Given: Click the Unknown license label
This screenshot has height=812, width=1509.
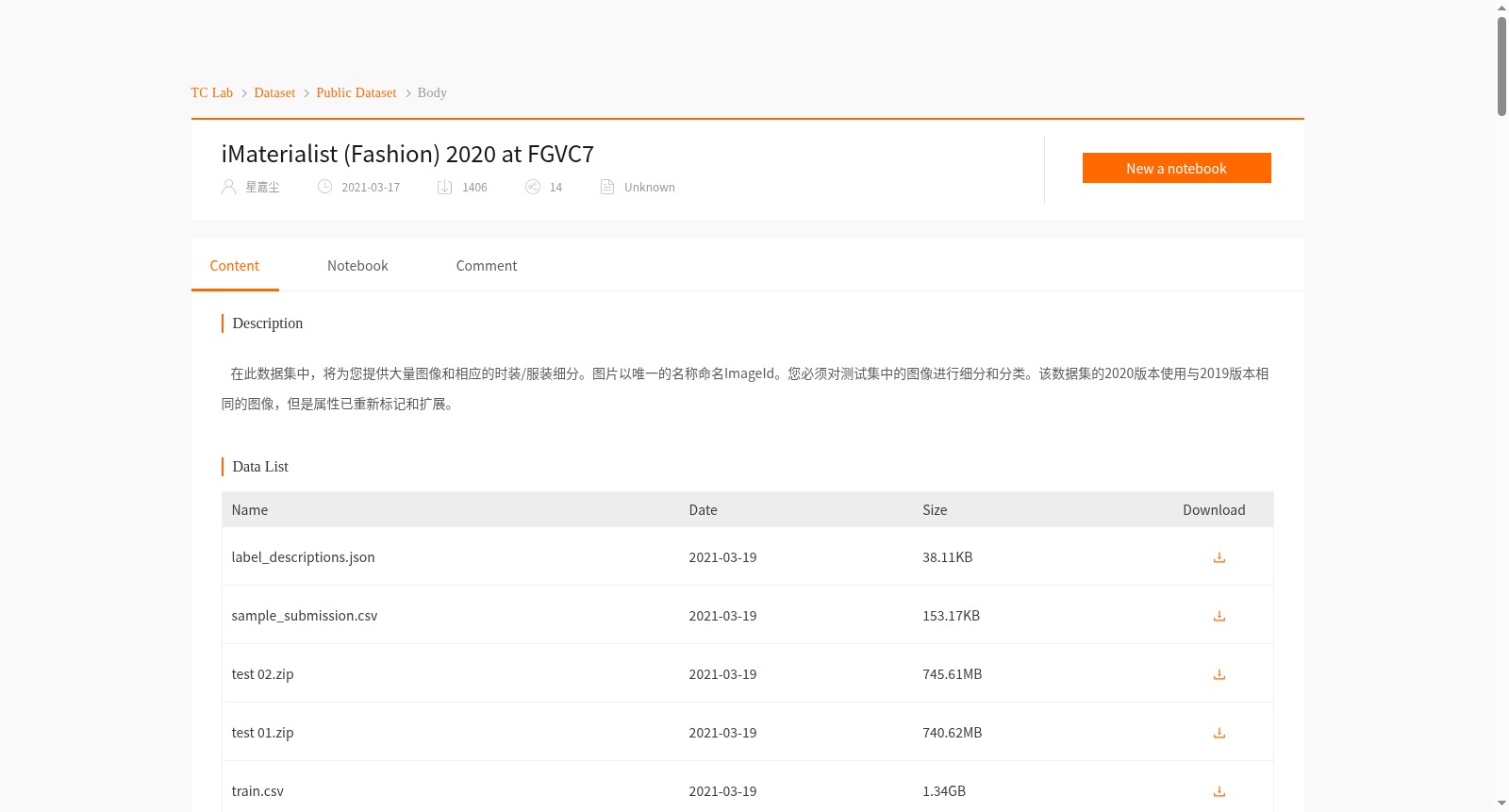Looking at the screenshot, I should coord(650,188).
